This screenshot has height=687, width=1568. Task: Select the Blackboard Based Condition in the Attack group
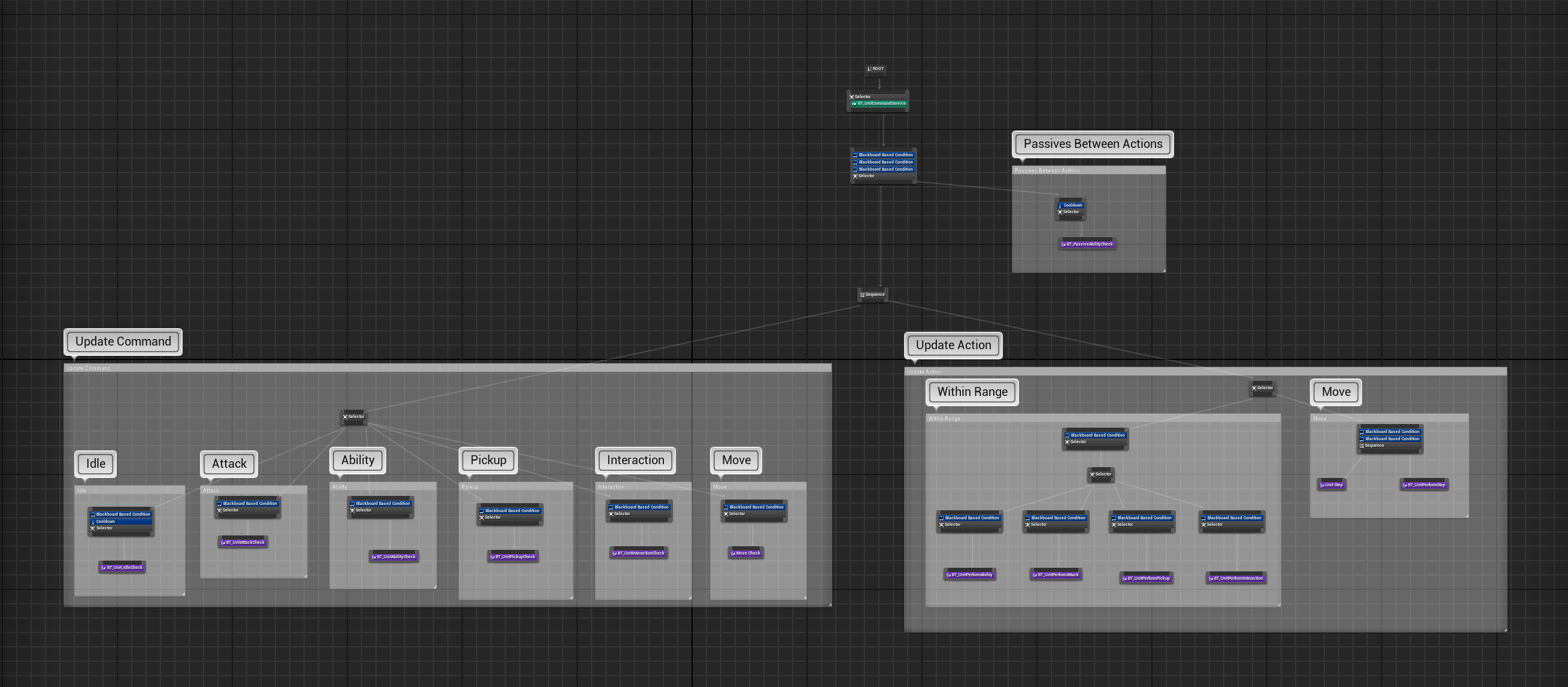coord(247,503)
